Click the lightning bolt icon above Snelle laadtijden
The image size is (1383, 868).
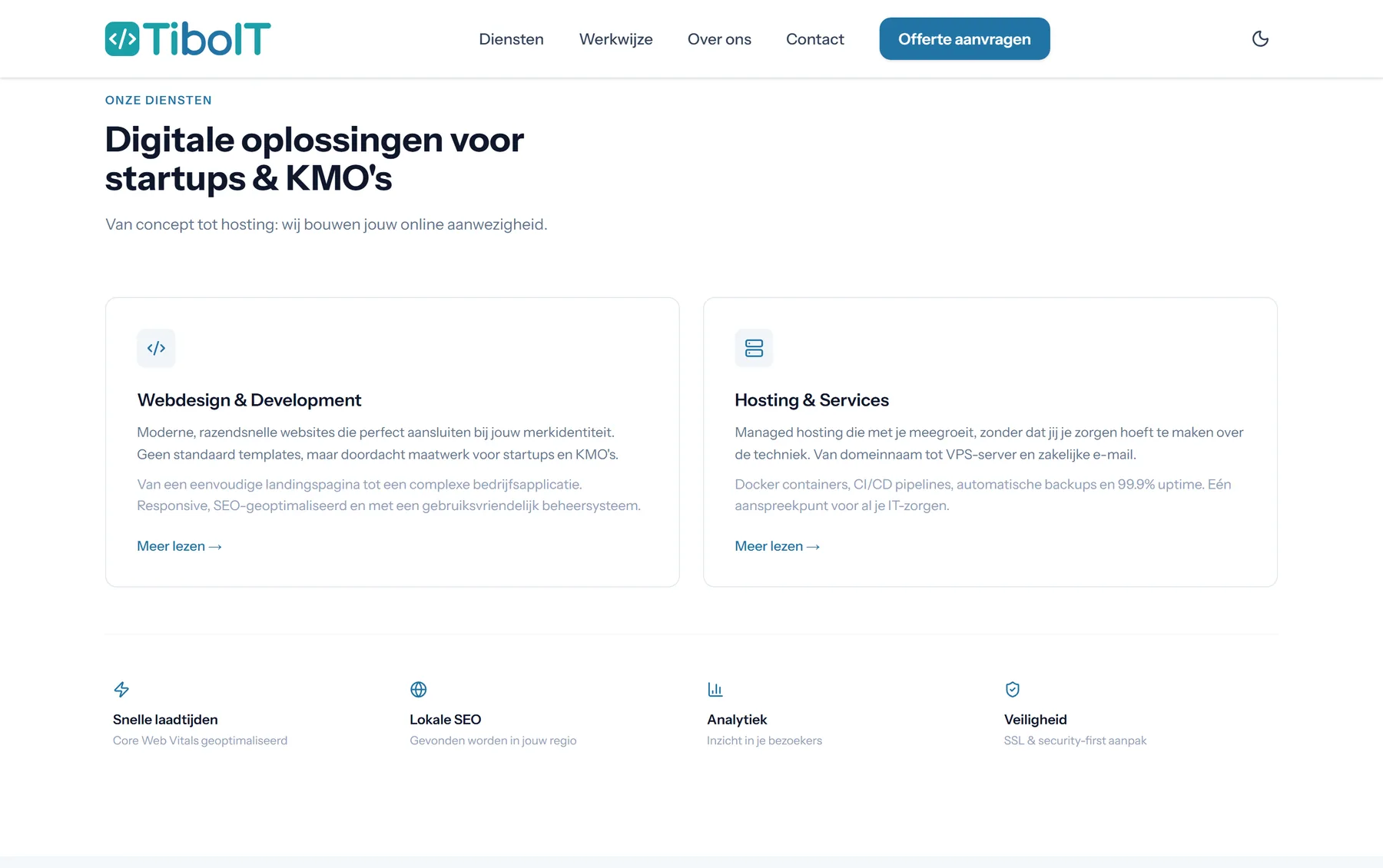click(x=121, y=689)
